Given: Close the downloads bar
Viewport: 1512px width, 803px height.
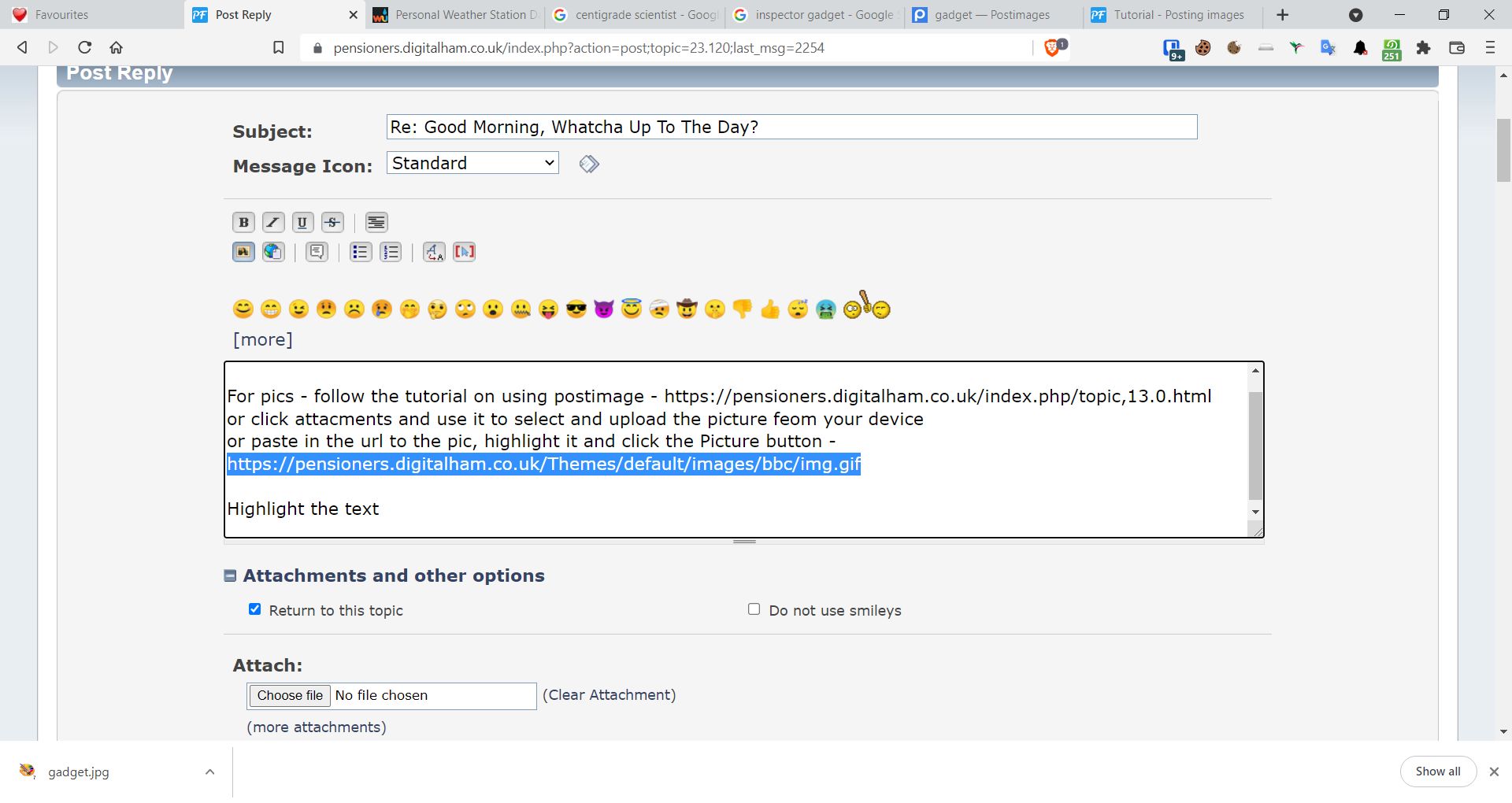Looking at the screenshot, I should click(1494, 772).
